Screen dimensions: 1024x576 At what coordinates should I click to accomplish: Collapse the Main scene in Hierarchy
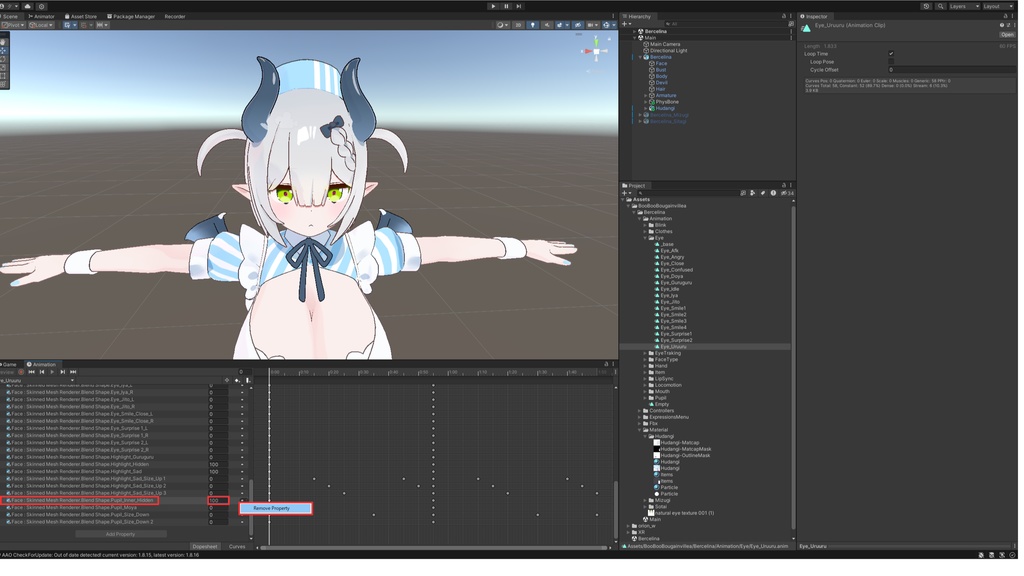(x=634, y=38)
